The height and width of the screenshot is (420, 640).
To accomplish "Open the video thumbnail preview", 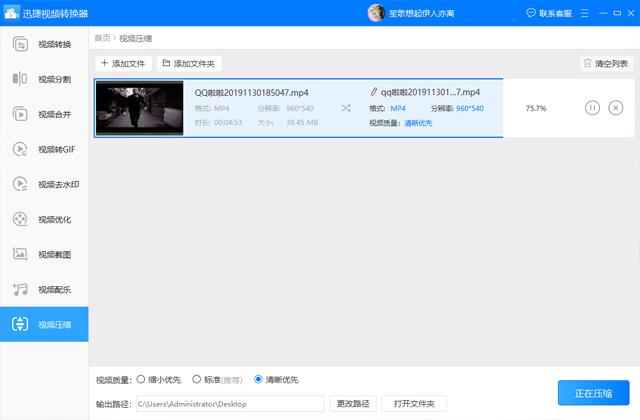I will pos(140,108).
